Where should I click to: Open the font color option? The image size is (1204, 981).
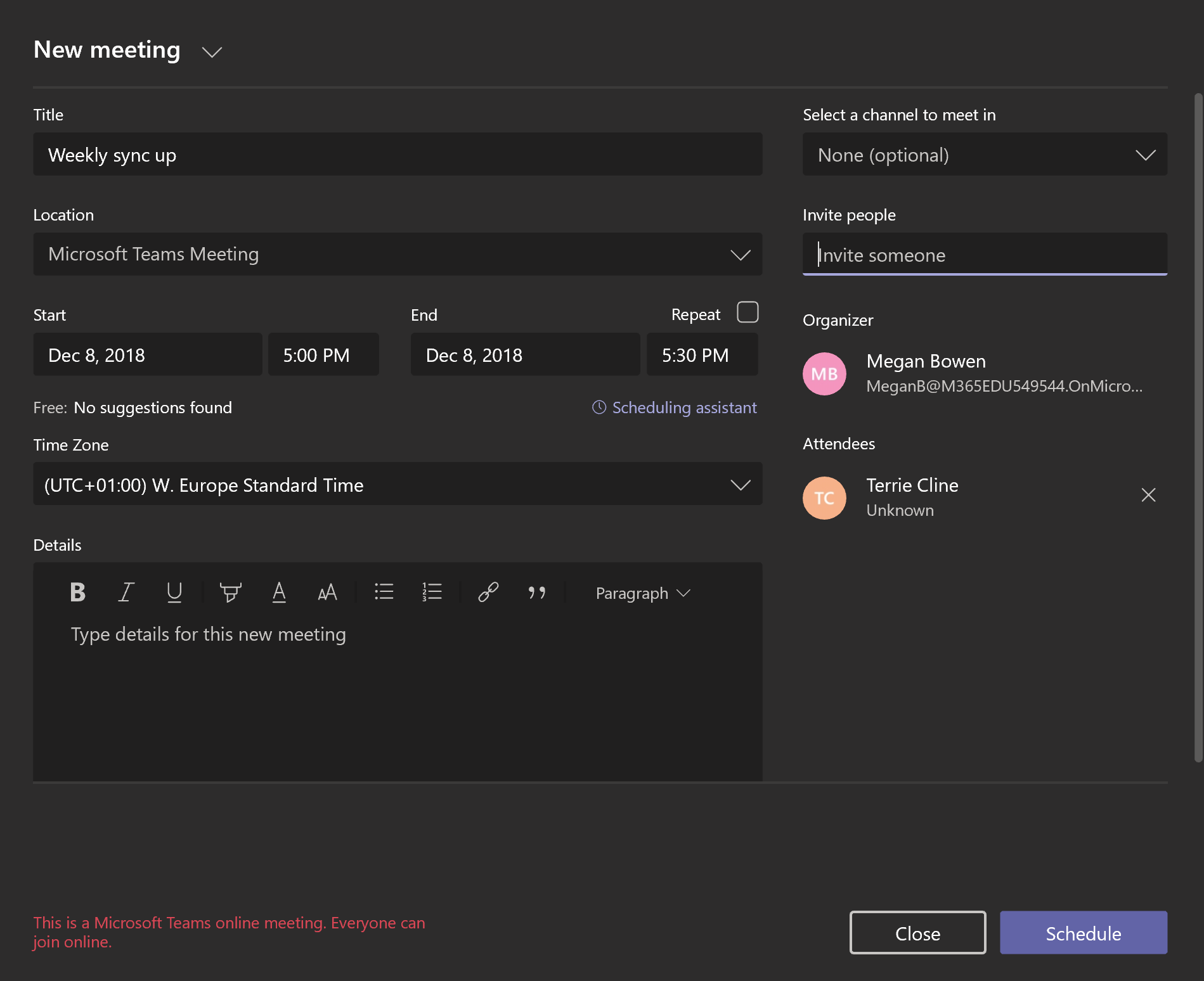click(279, 593)
